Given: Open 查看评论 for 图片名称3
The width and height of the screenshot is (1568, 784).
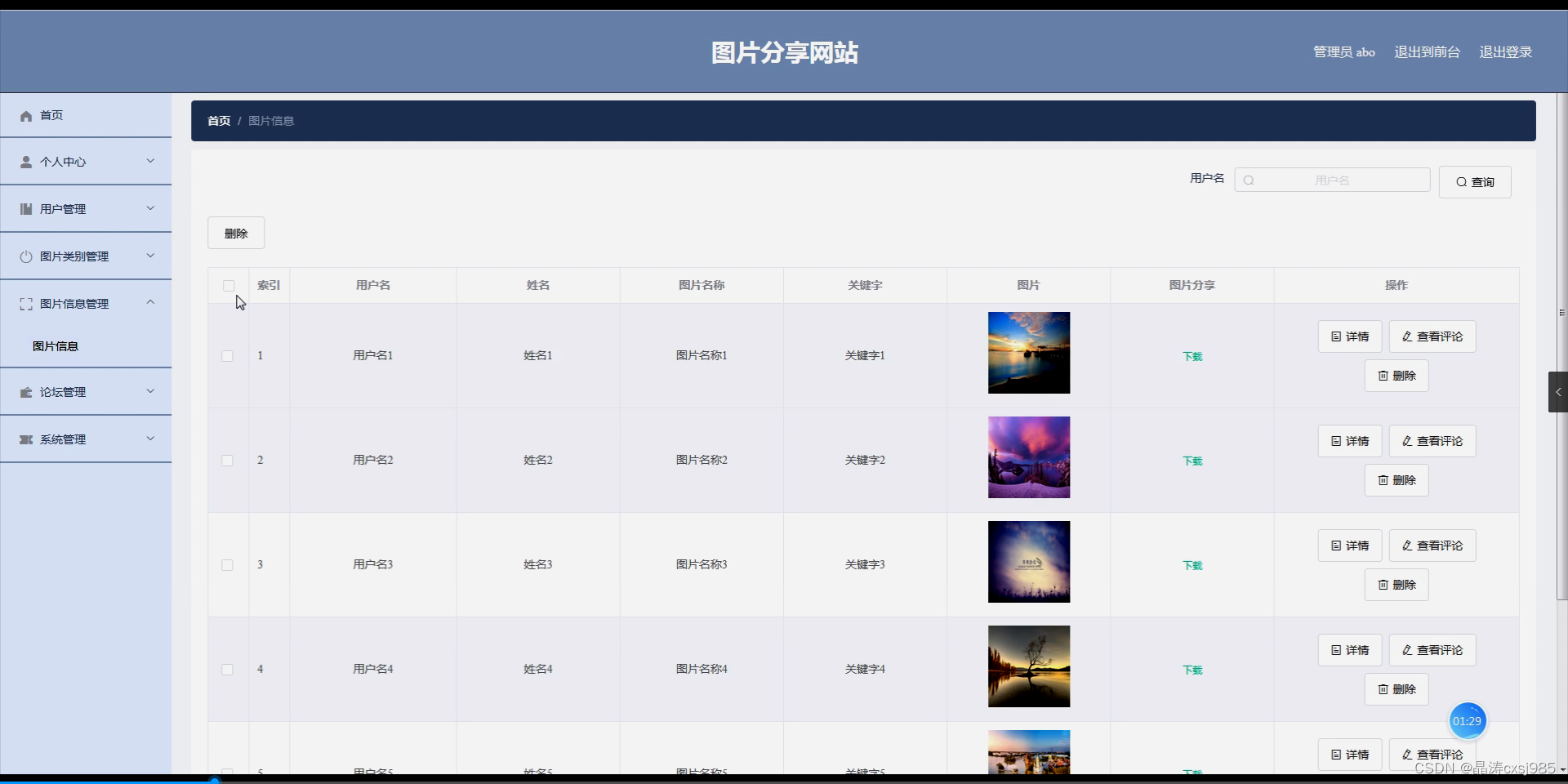Looking at the screenshot, I should [1432, 546].
